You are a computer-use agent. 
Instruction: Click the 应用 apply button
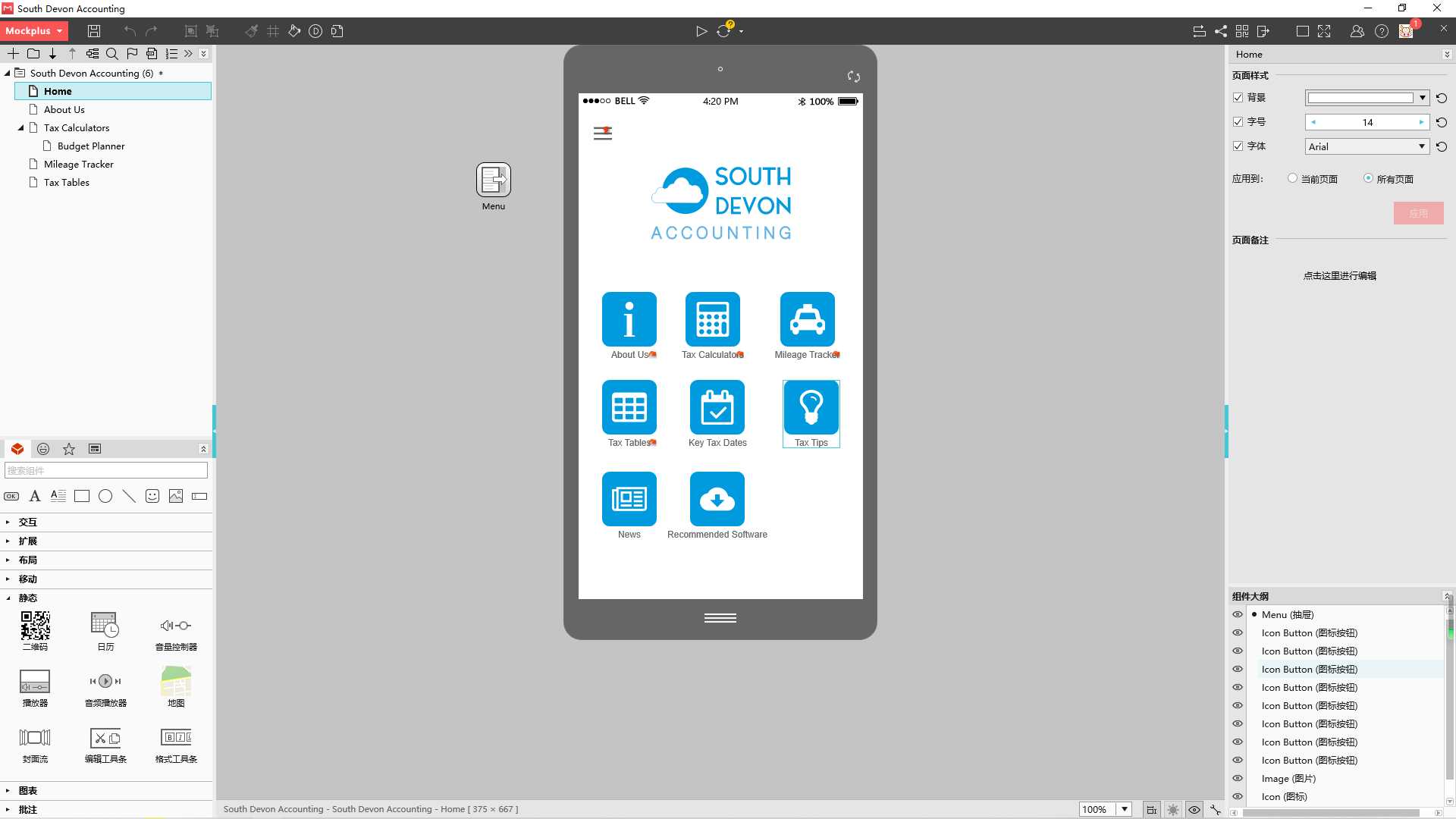point(1418,214)
